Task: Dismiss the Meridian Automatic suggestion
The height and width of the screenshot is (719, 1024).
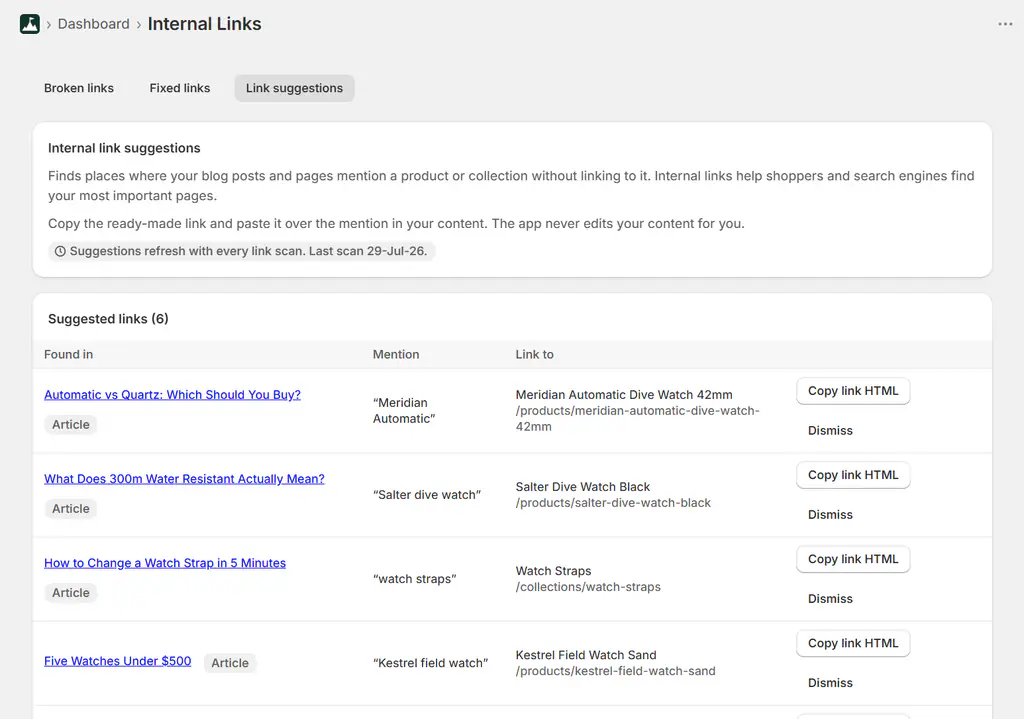Action: [x=830, y=430]
